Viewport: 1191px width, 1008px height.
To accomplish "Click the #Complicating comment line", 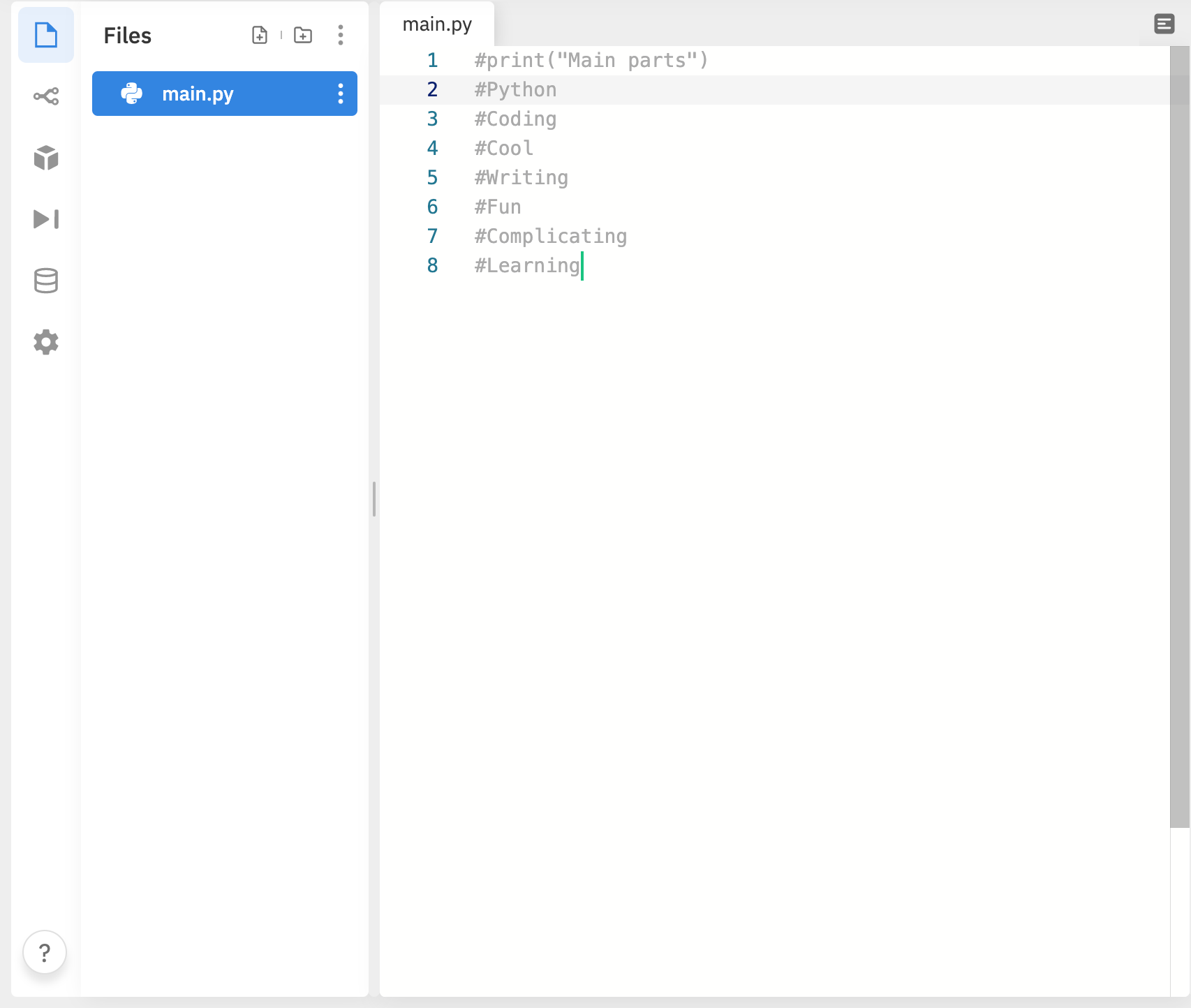I will pos(550,237).
